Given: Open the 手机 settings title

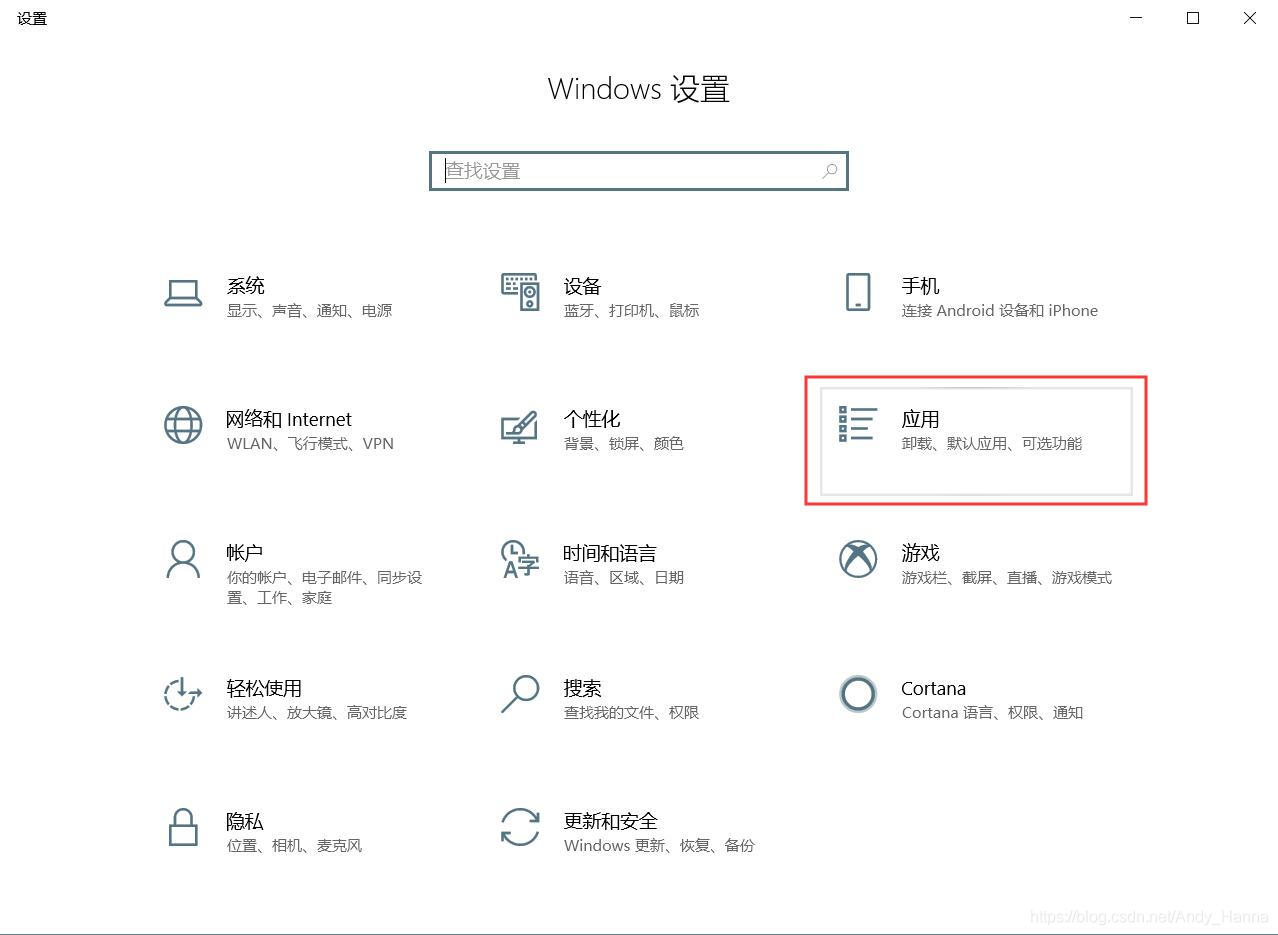Looking at the screenshot, I should (920, 286).
